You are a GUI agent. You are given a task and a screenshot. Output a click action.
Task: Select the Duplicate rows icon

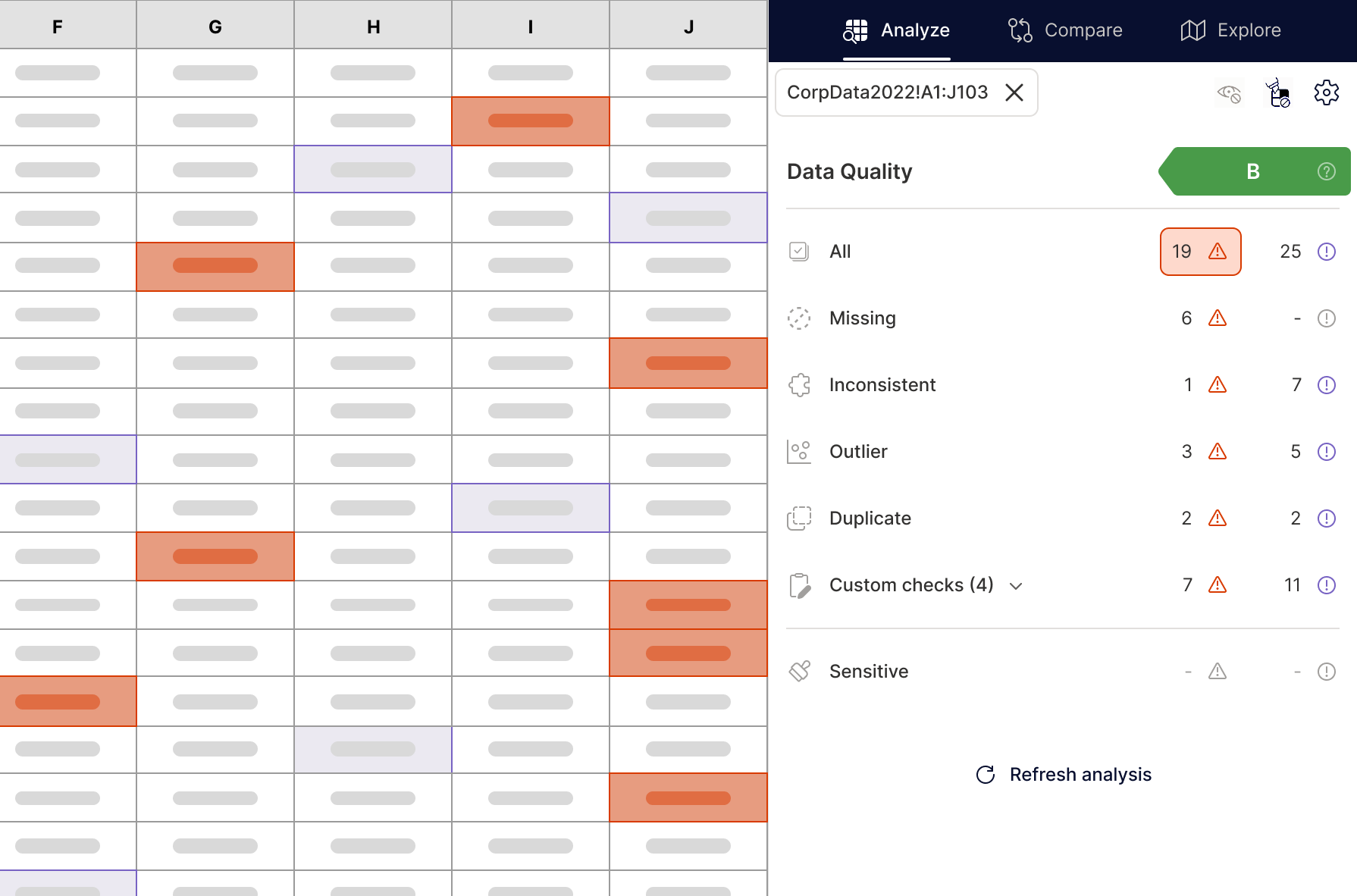click(x=799, y=518)
